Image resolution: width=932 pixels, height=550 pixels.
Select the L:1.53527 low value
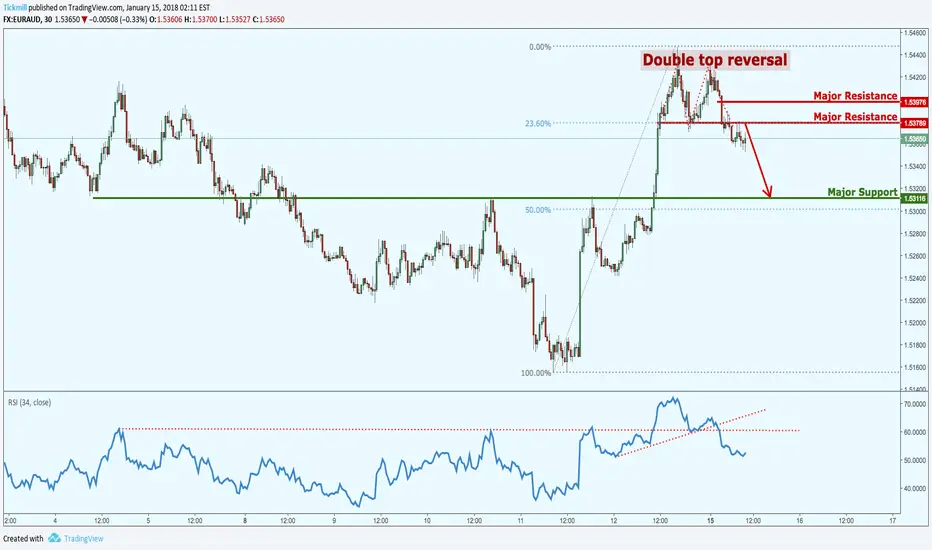point(235,19)
